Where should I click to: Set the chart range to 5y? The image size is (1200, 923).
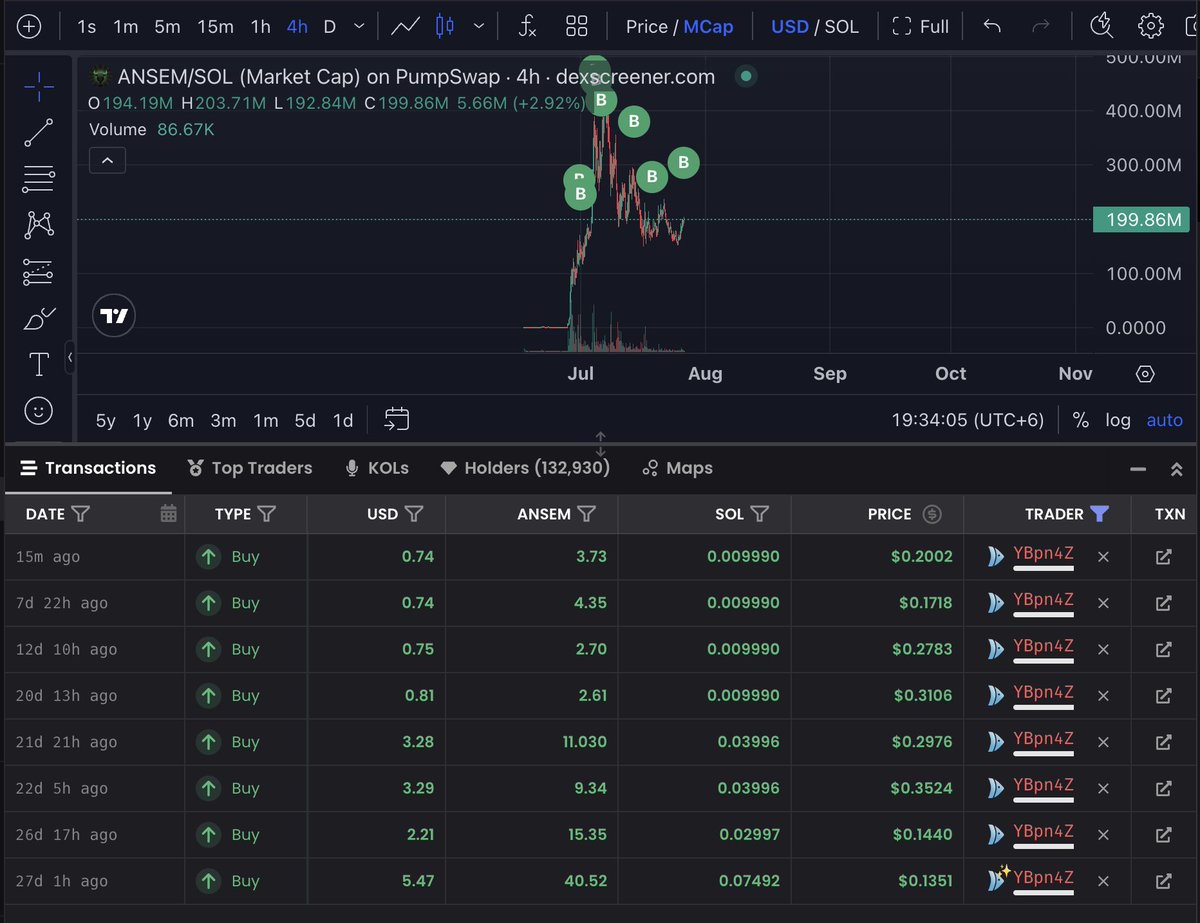[105, 421]
